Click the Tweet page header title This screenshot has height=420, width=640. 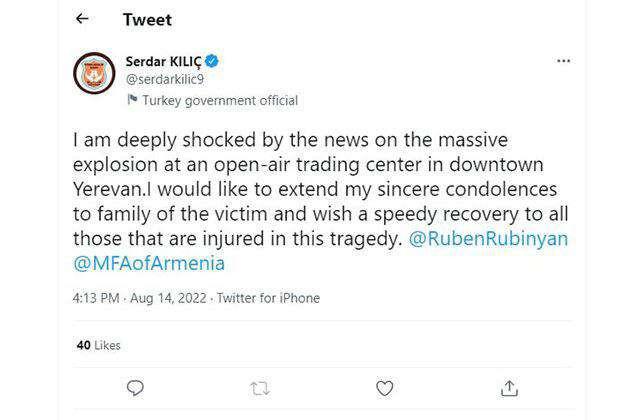point(147,20)
